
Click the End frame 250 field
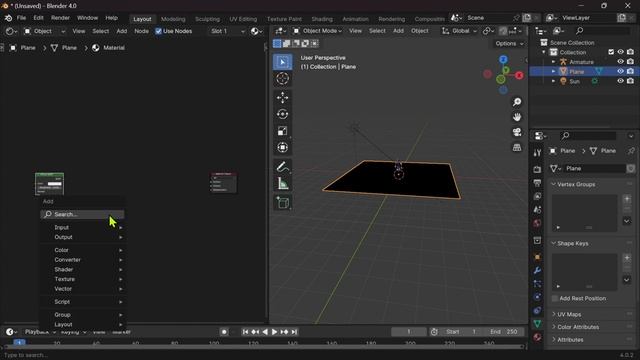[504, 332]
